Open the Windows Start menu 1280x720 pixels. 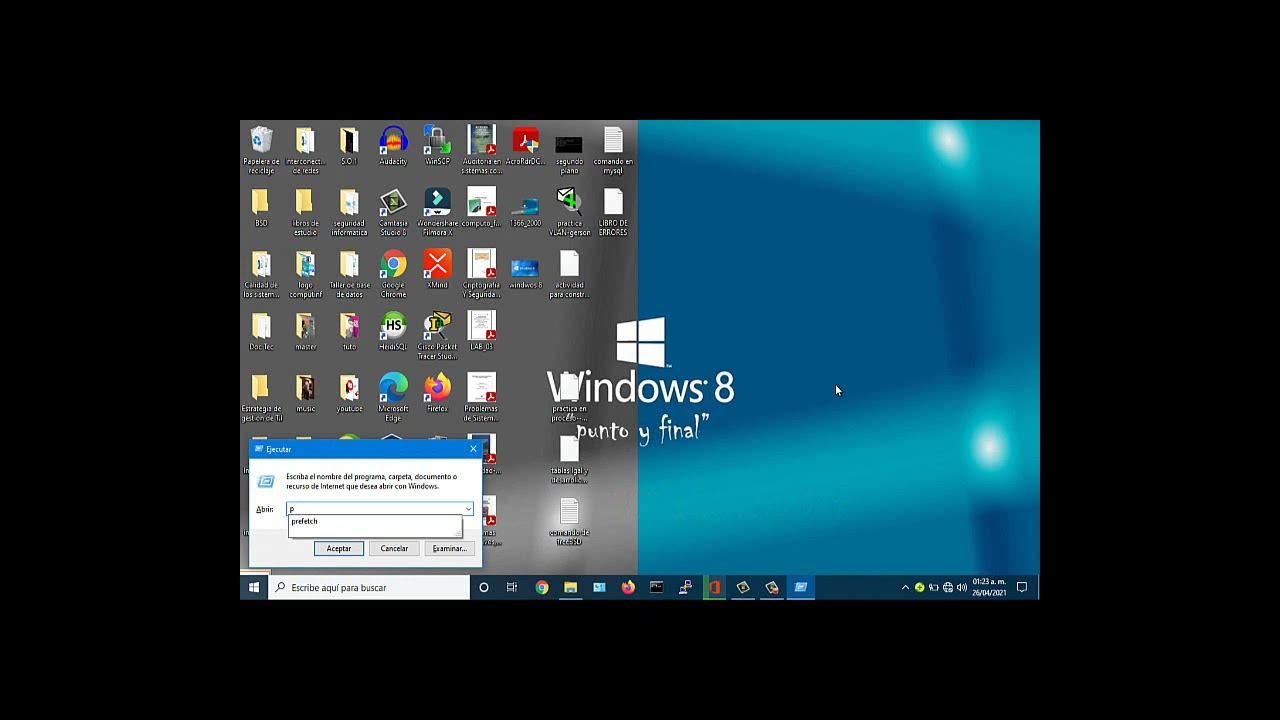click(254, 588)
